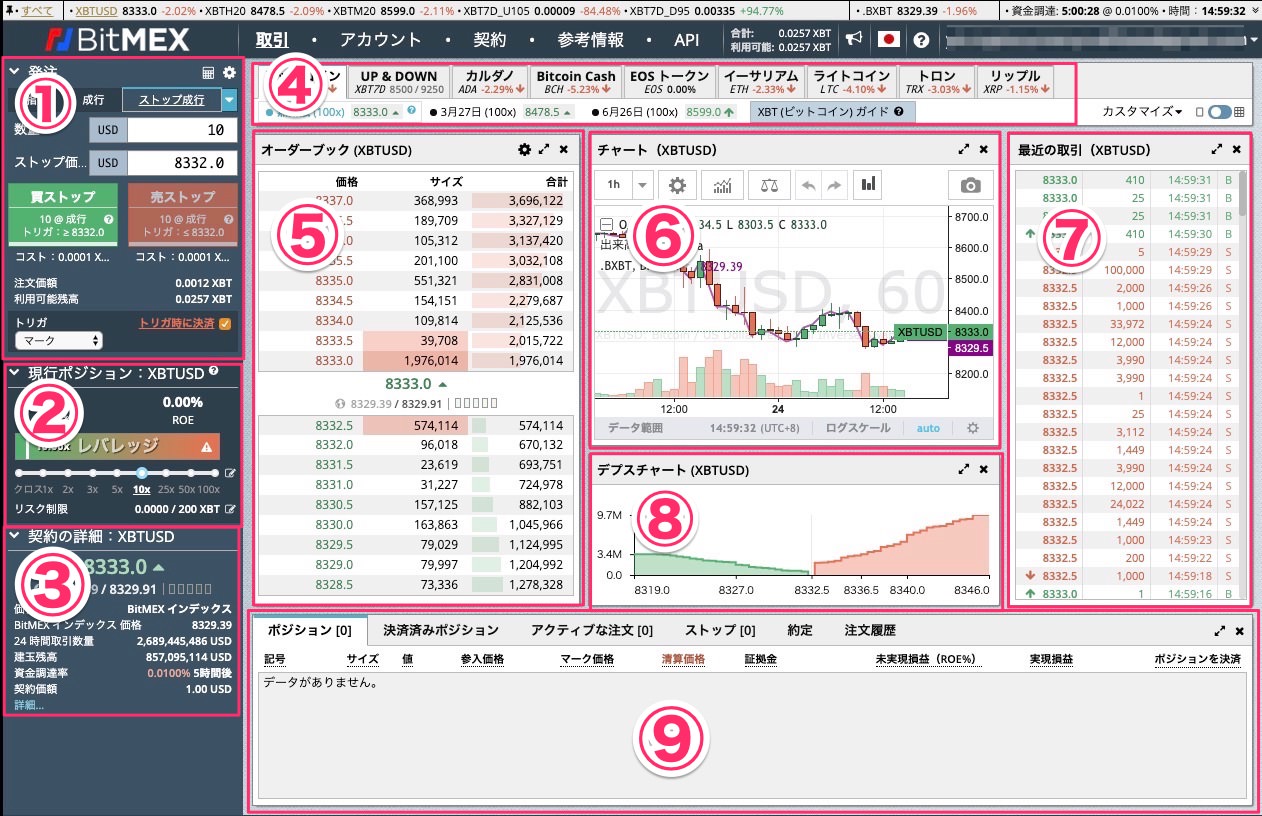Open help question mark in header

pos(921,40)
